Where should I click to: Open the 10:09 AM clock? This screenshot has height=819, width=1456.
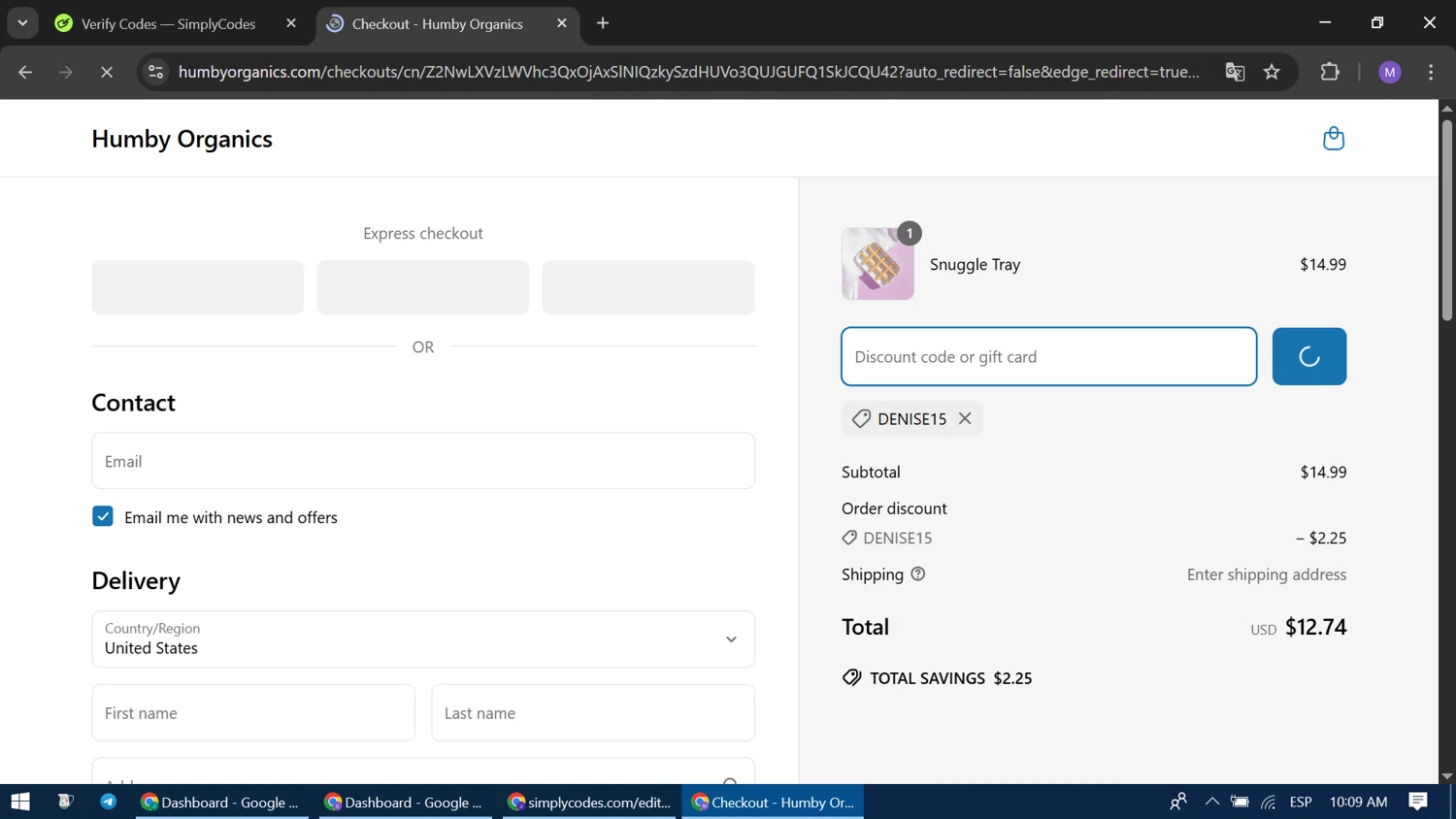pyautogui.click(x=1358, y=802)
